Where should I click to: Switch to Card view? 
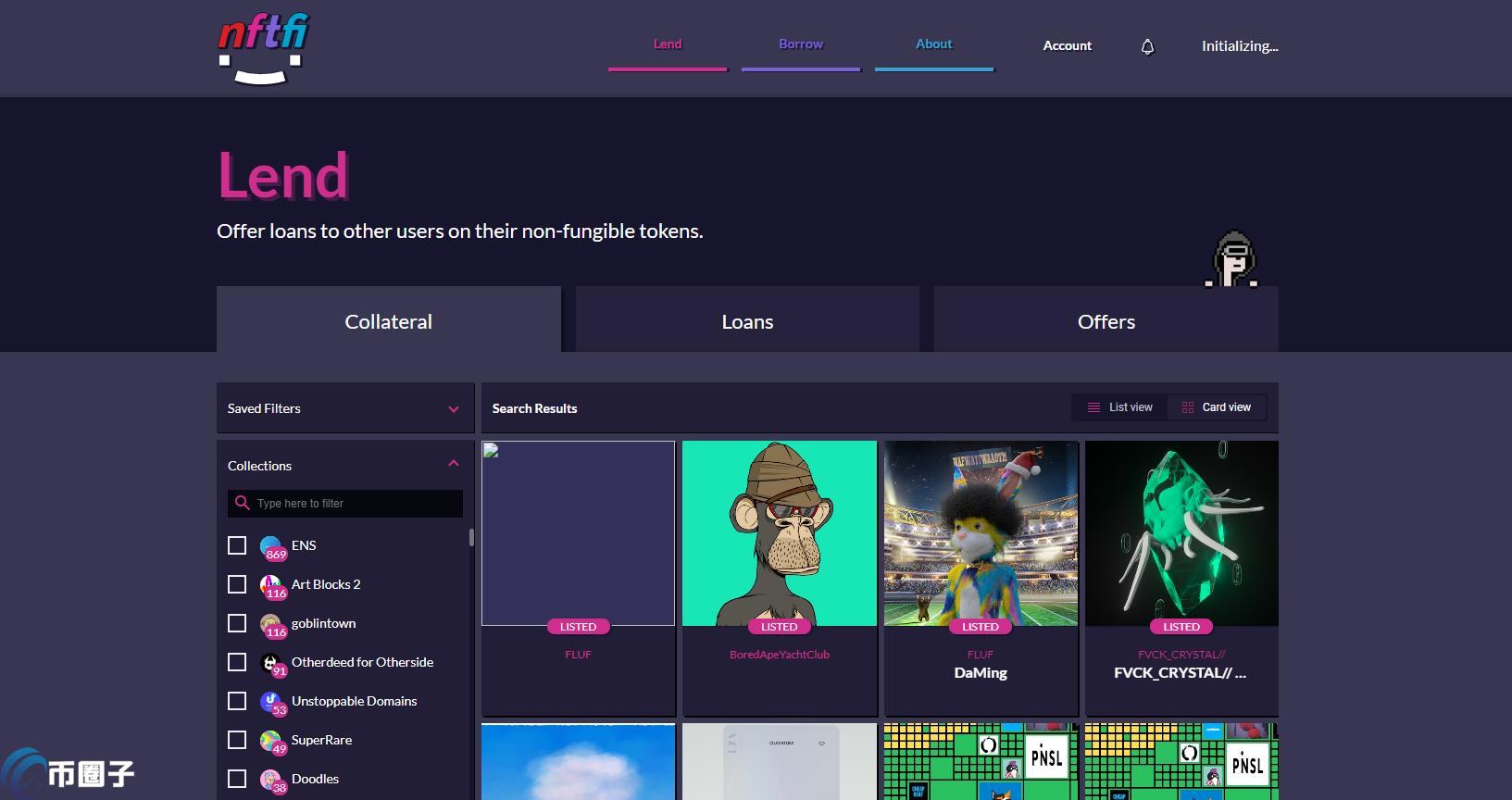coord(1217,407)
